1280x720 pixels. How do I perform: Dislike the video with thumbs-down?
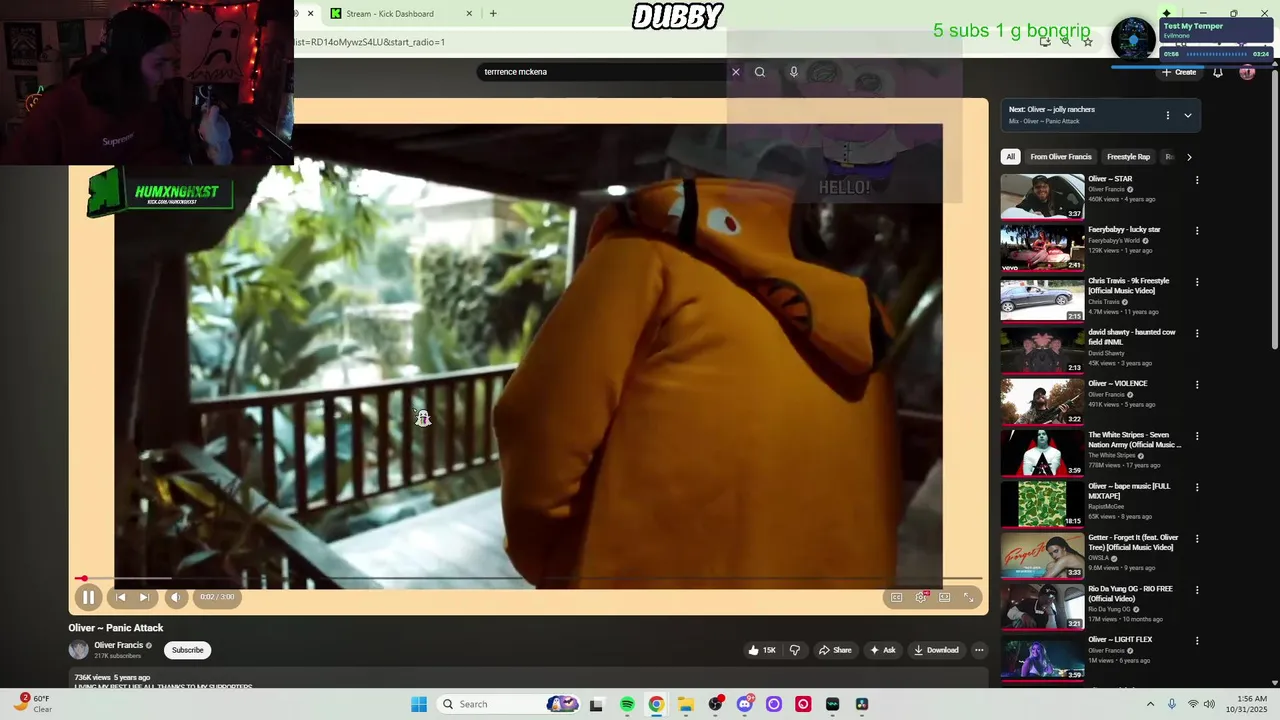(x=795, y=650)
